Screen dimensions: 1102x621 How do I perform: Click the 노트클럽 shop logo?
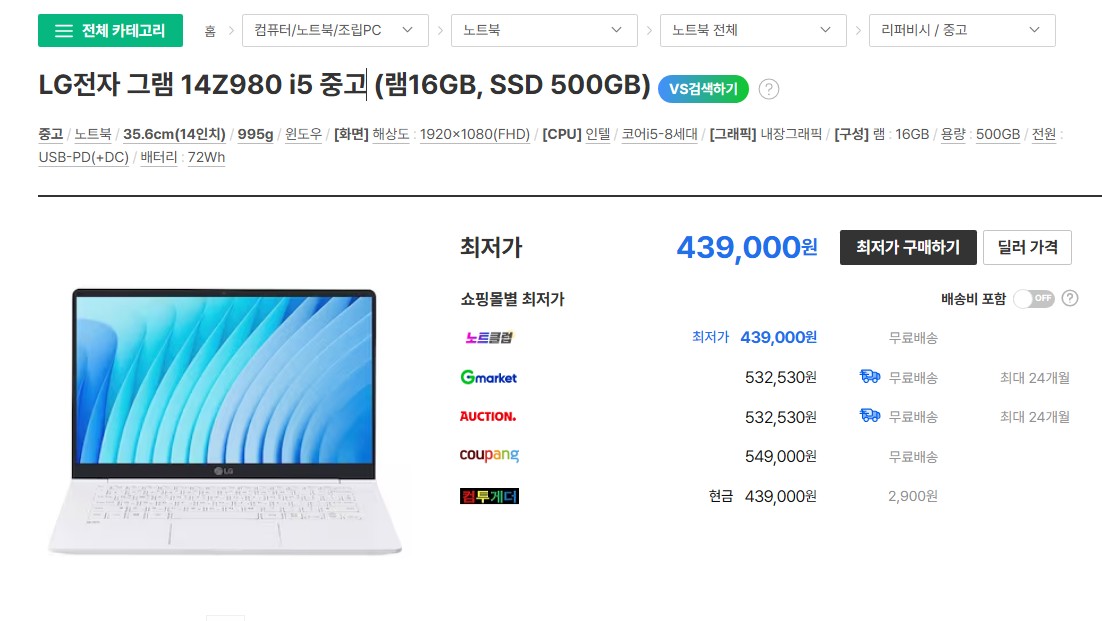(x=489, y=338)
